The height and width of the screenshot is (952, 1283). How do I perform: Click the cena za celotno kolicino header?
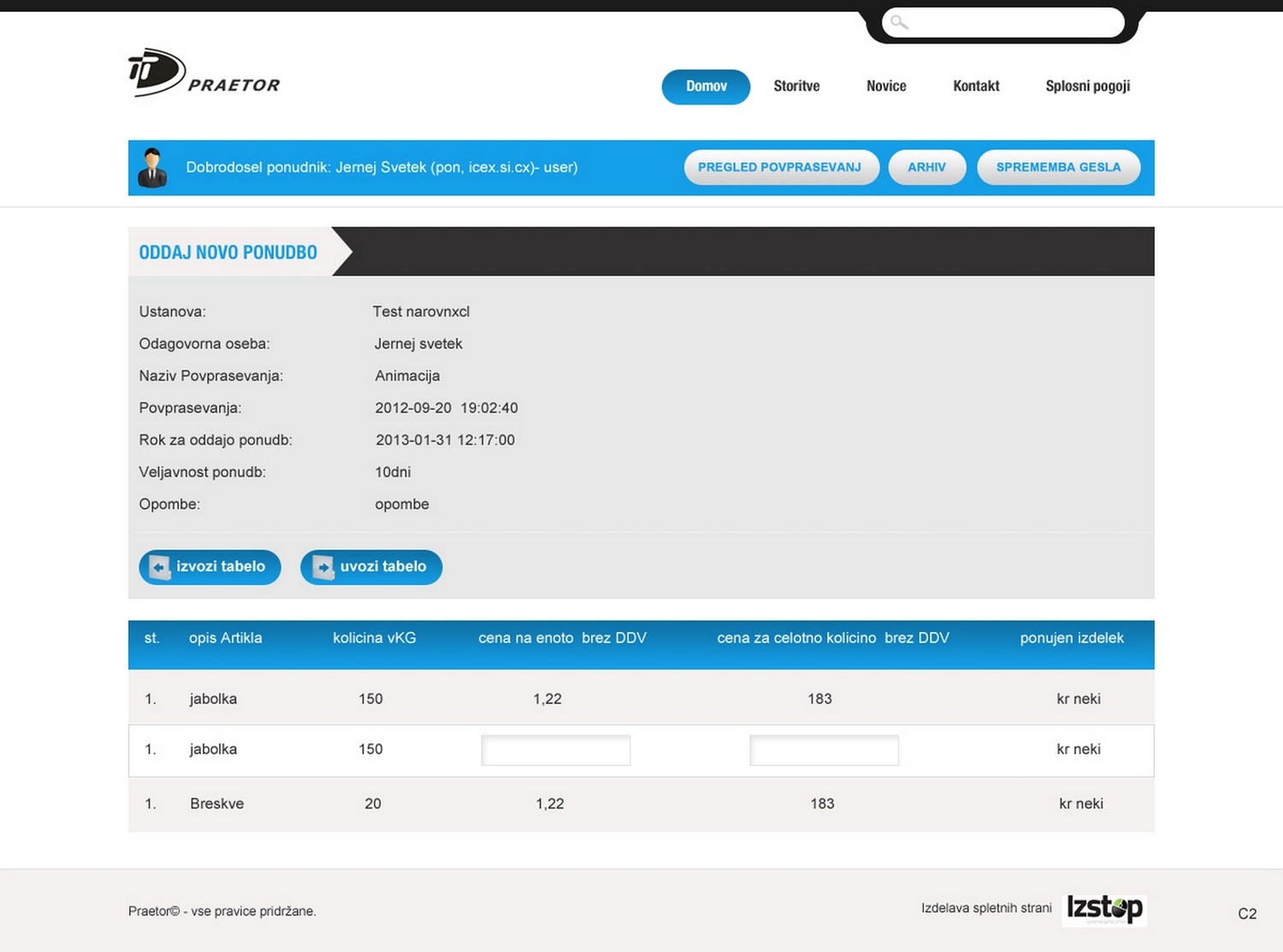pos(833,638)
